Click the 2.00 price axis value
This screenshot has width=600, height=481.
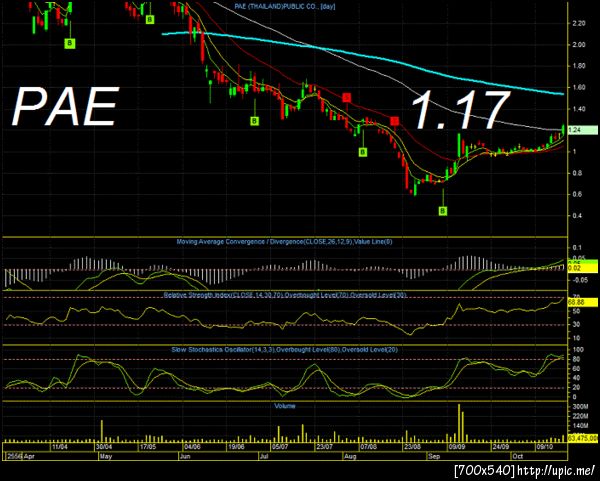(x=579, y=45)
